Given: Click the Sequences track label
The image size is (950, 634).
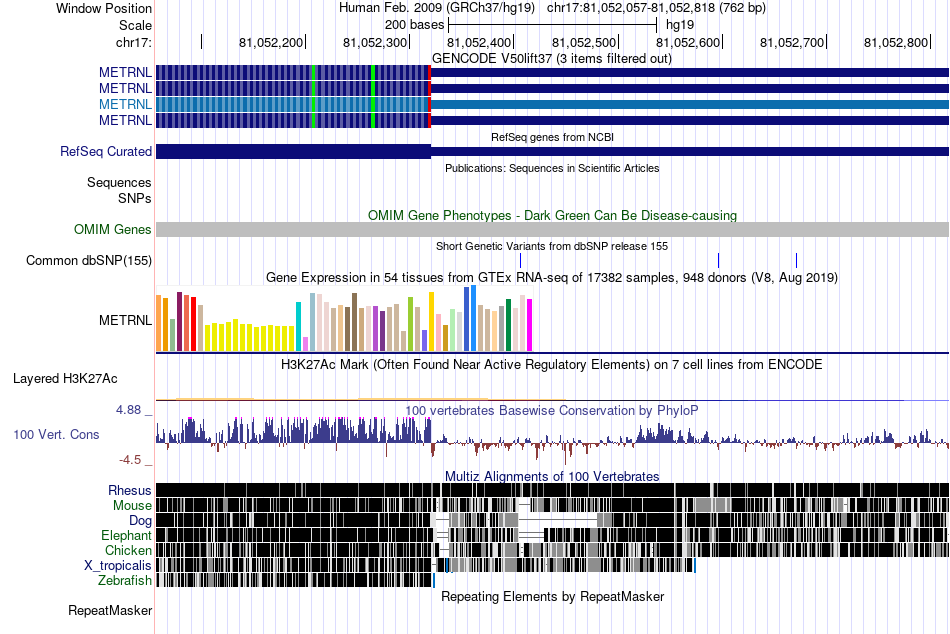Looking at the screenshot, I should coord(119,182).
